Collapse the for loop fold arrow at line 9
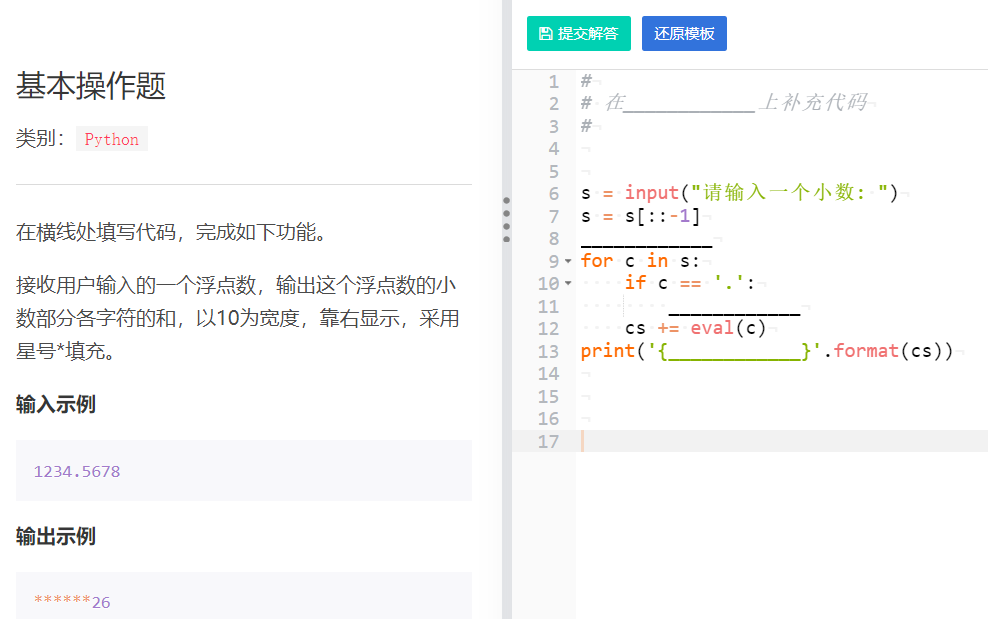This screenshot has width=988, height=619. tap(566, 260)
